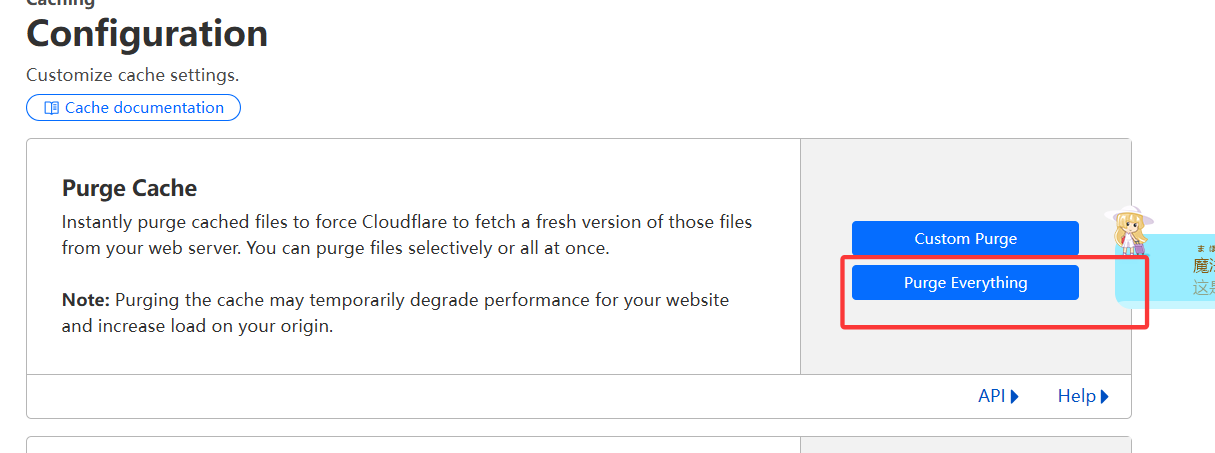Screen dimensions: 1215x453
Task: Open the API link
Action: [998, 396]
